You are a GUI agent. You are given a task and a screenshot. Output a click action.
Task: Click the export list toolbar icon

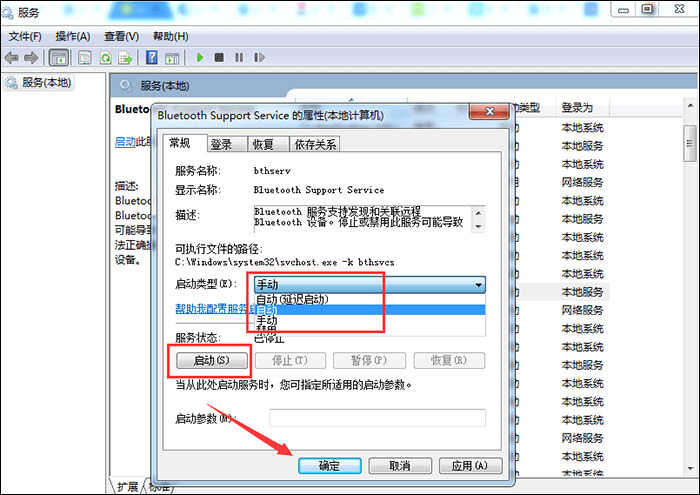(125, 58)
